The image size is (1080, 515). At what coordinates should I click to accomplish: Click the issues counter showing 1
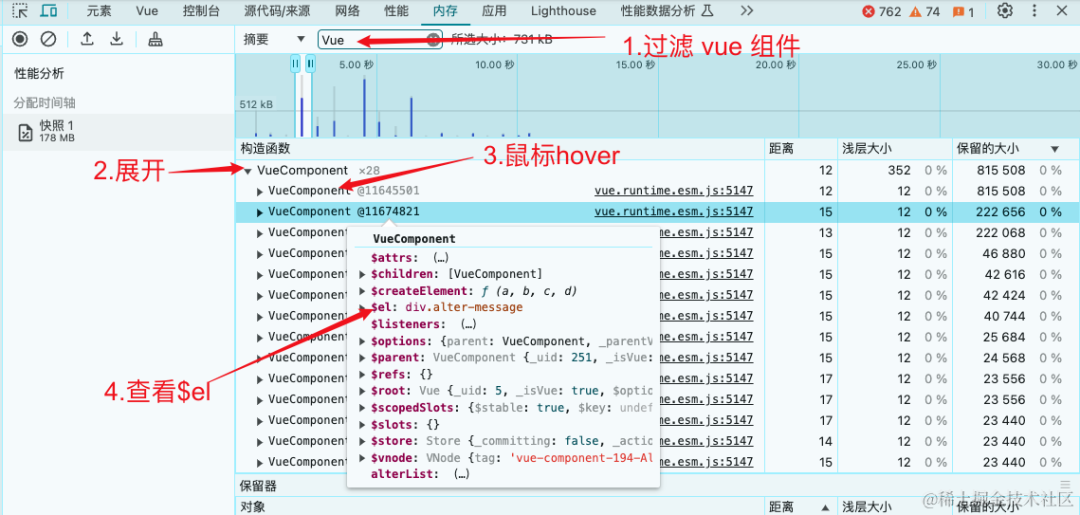tap(963, 12)
